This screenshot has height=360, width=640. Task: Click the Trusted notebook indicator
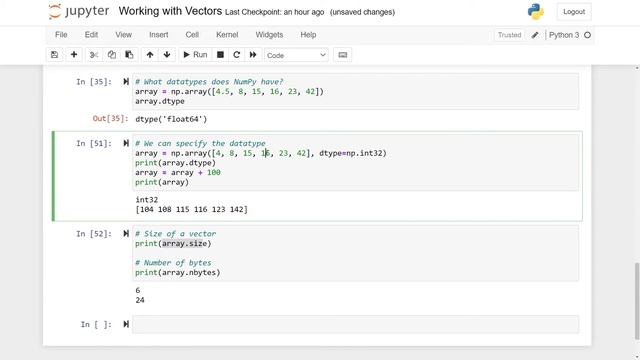point(509,35)
